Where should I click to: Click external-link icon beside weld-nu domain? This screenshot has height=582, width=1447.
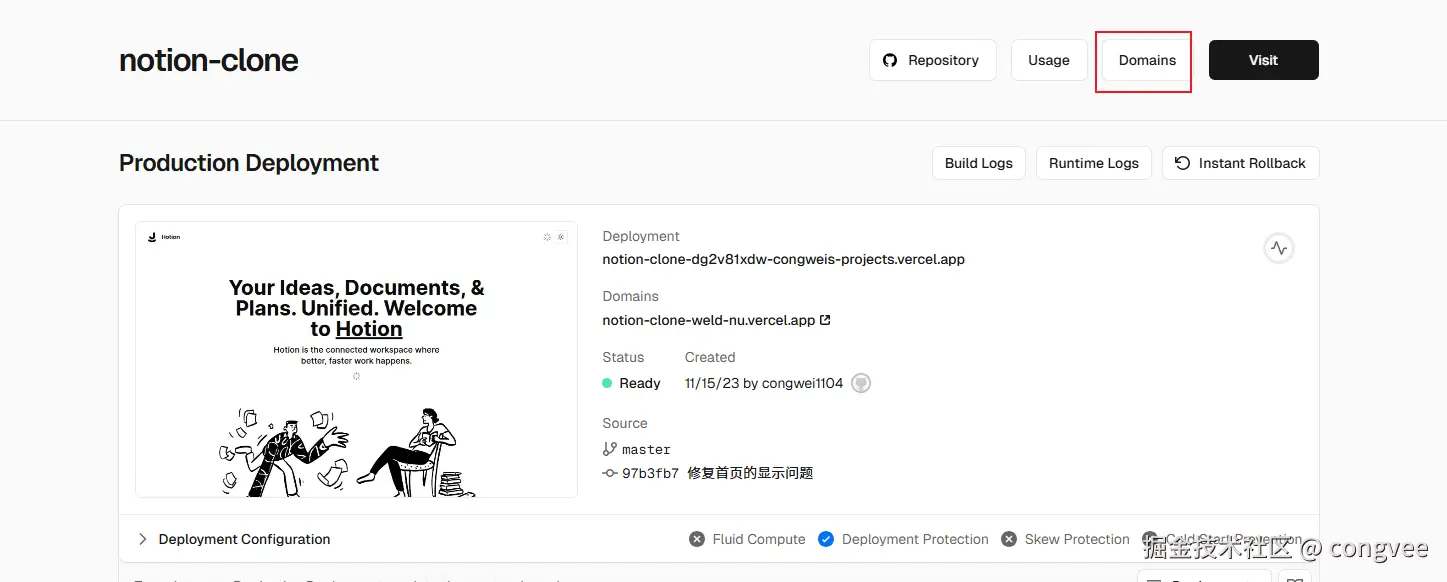click(x=825, y=320)
